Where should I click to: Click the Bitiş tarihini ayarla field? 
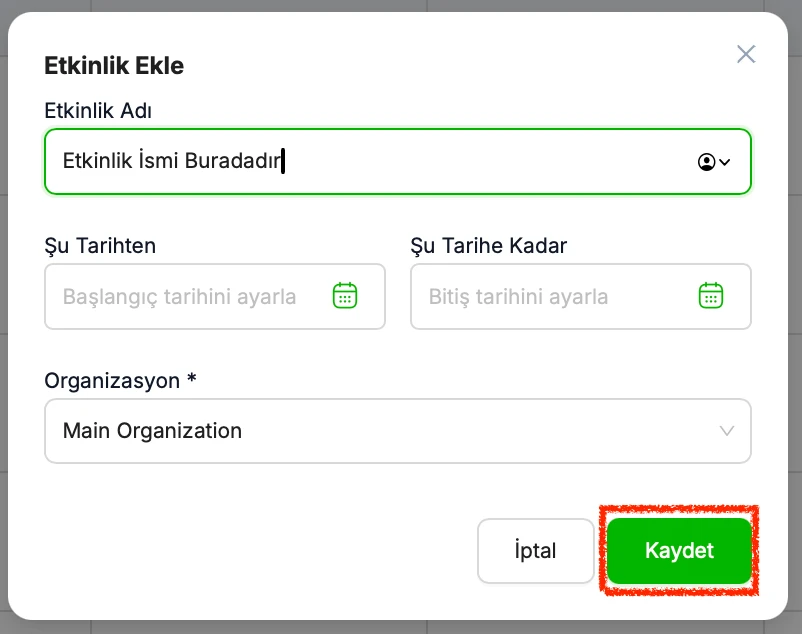[581, 297]
